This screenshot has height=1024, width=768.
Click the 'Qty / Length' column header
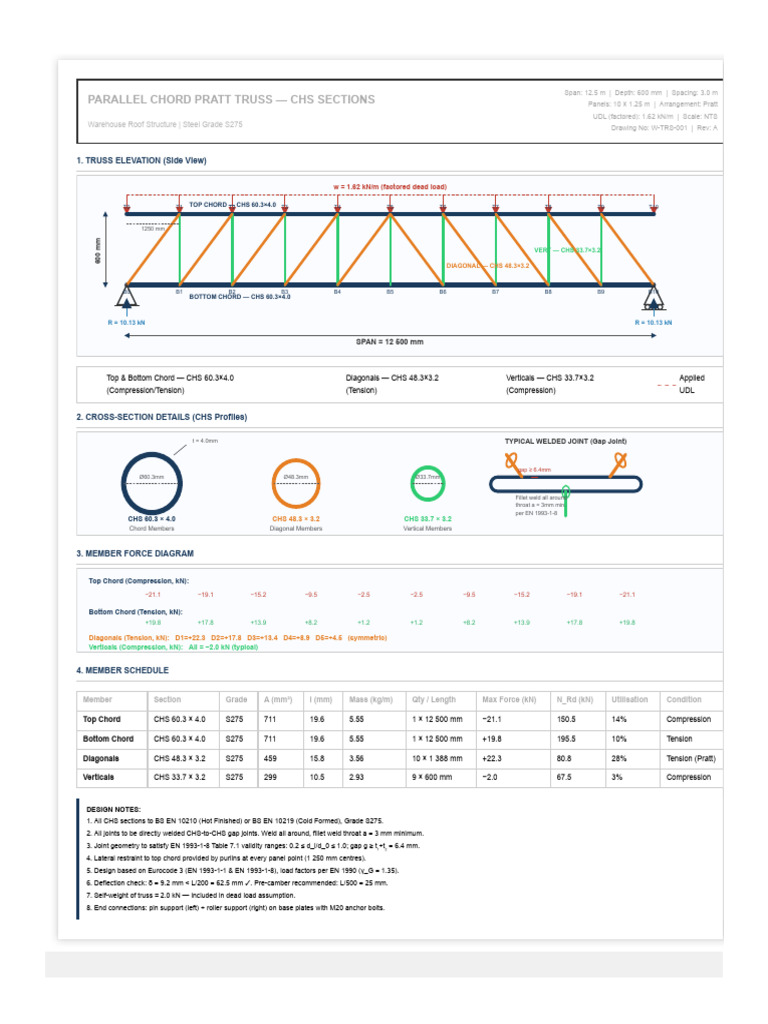point(434,699)
